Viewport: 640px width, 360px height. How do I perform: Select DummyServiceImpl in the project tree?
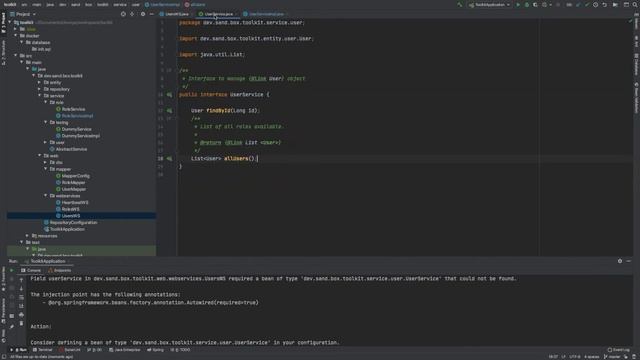80,136
